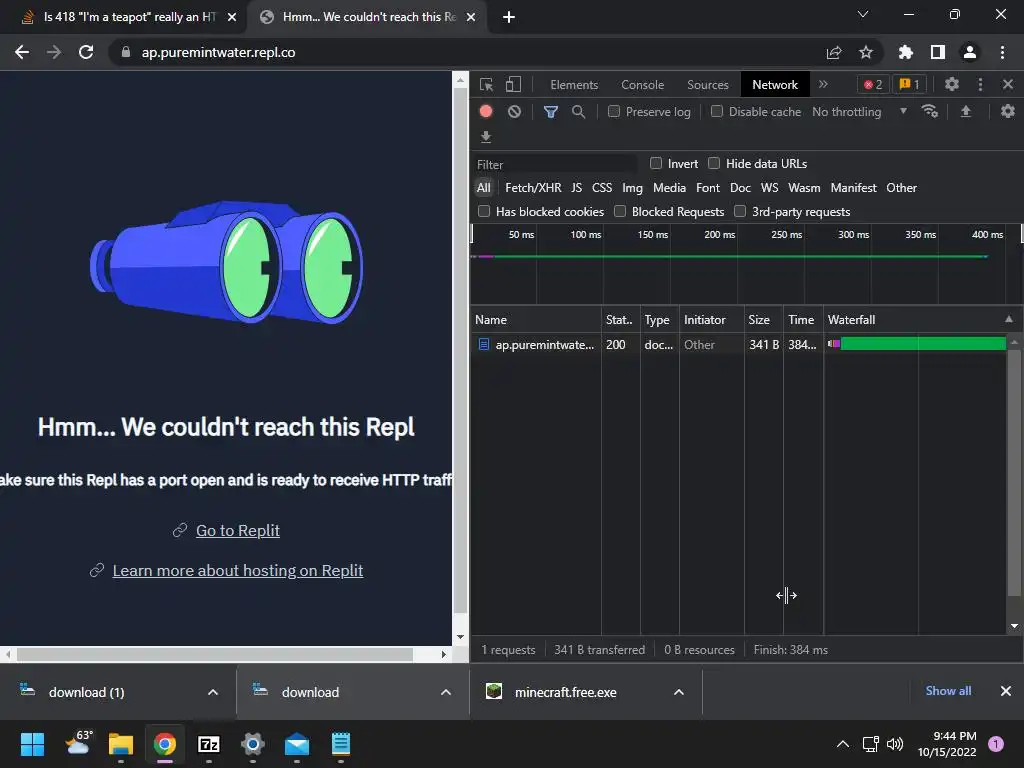Expand options for minecraft.free.exe download

click(x=679, y=692)
